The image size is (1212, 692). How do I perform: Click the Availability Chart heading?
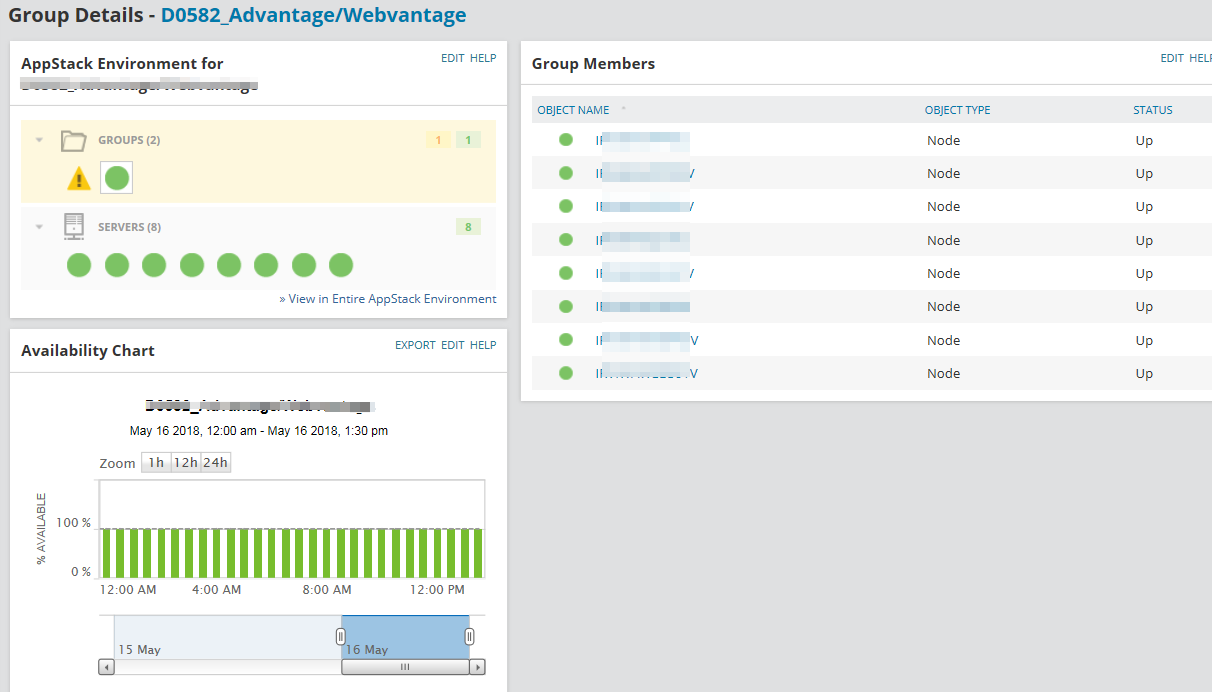88,350
